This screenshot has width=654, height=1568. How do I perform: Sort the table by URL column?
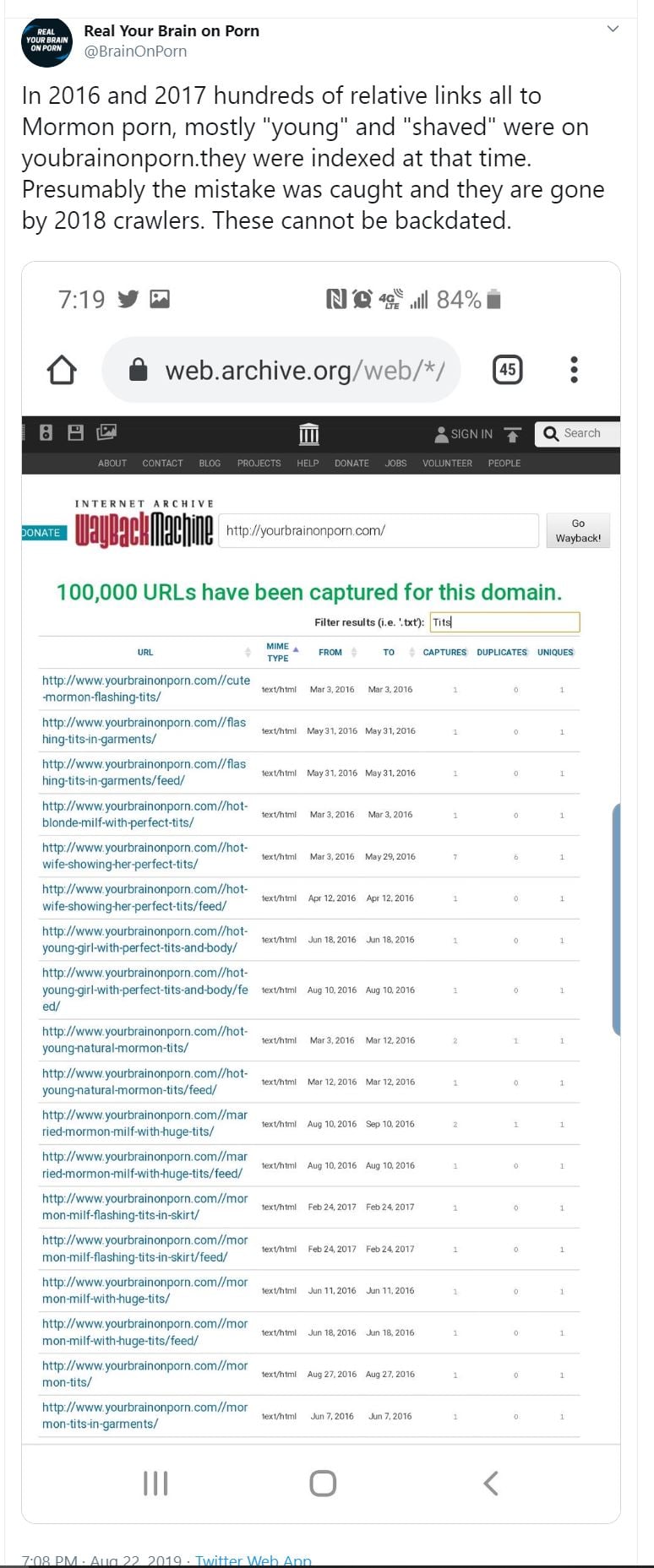145,652
